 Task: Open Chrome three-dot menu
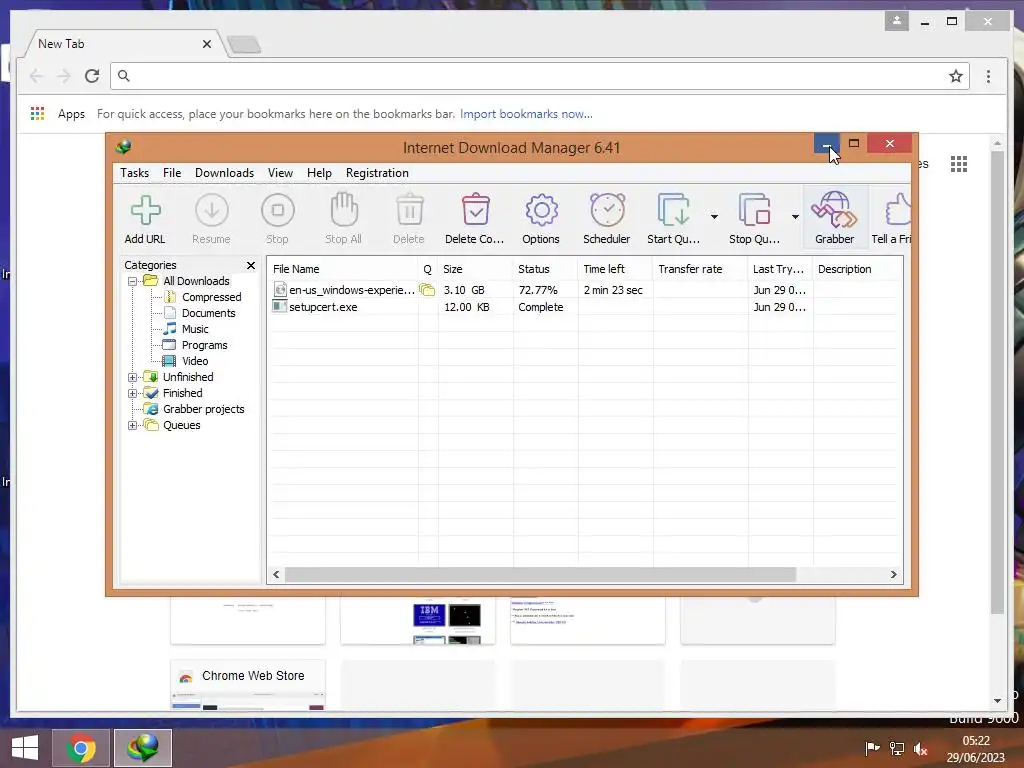point(988,76)
